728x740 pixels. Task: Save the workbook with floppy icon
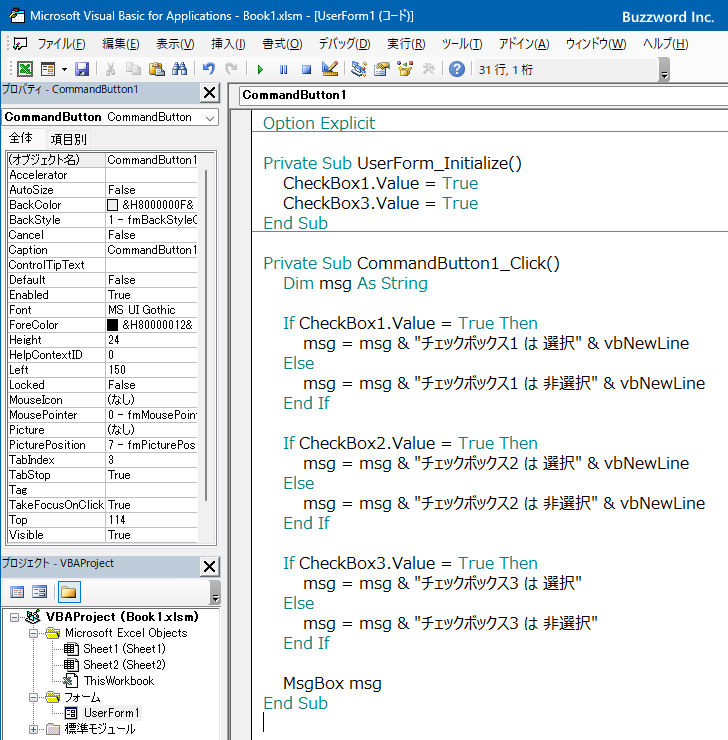82,69
